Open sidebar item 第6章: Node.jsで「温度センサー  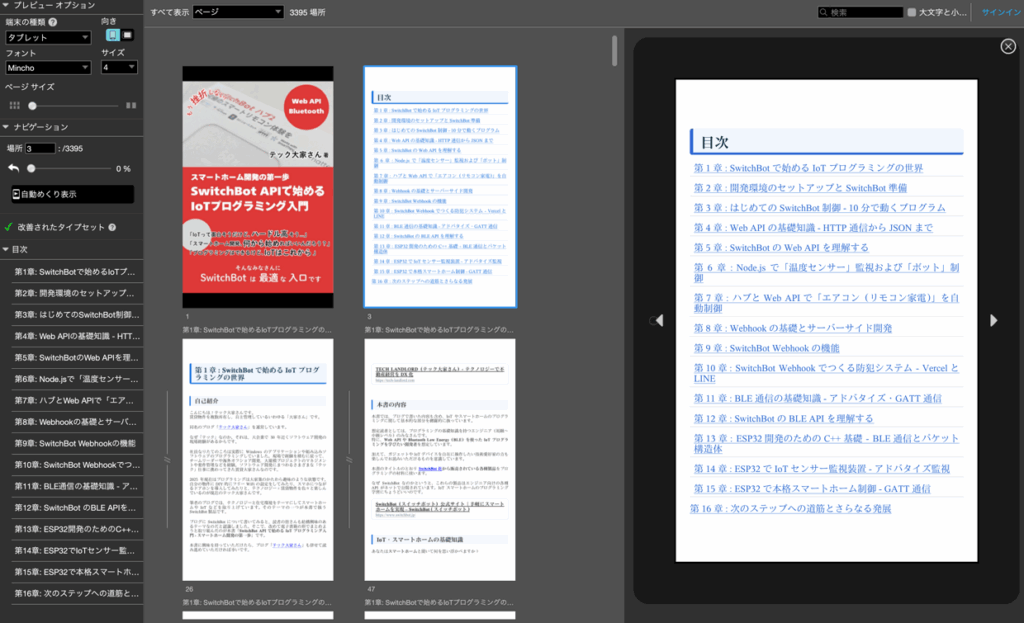tap(74, 379)
